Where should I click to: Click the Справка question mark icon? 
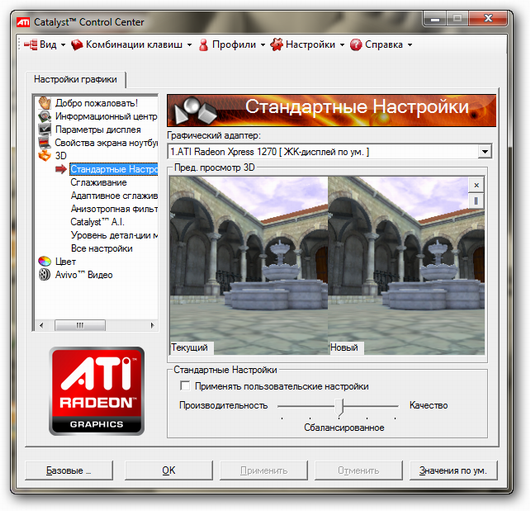tap(356, 45)
